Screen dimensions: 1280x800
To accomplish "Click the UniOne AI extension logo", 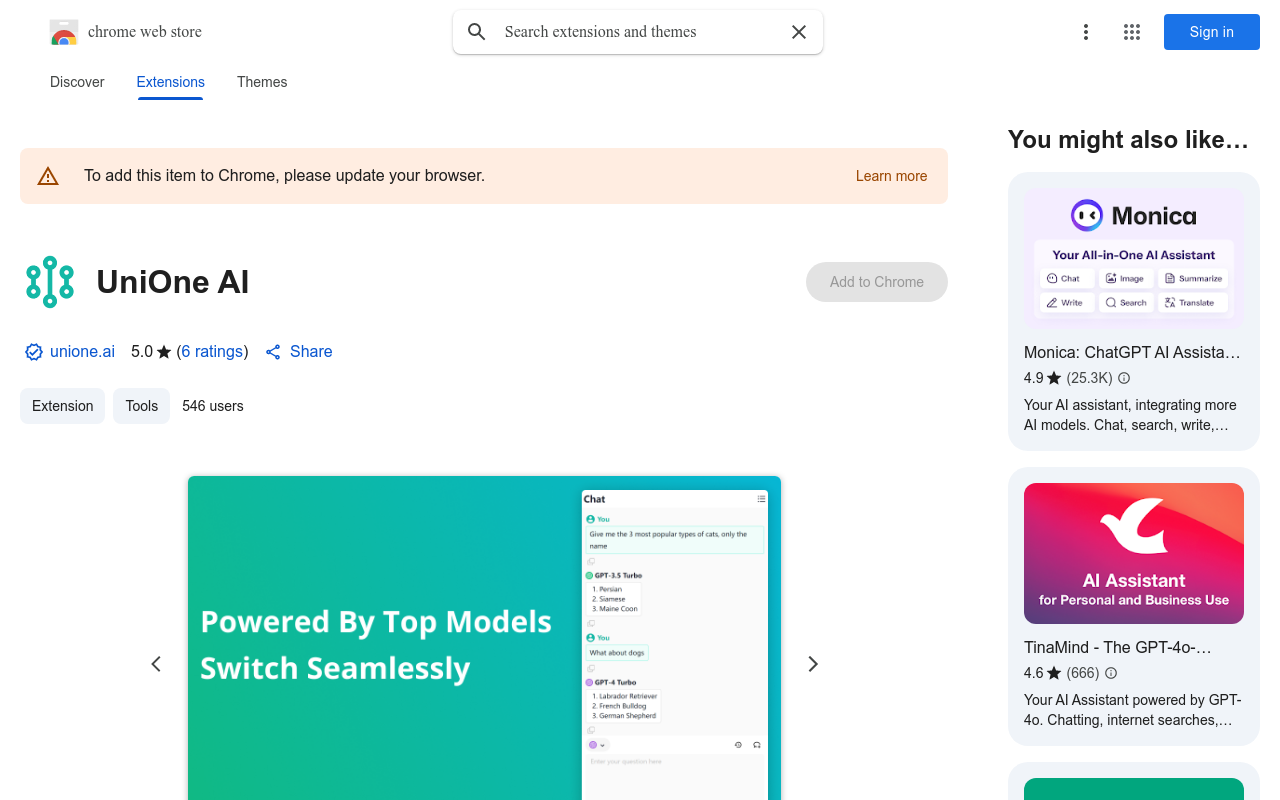I will (50, 282).
